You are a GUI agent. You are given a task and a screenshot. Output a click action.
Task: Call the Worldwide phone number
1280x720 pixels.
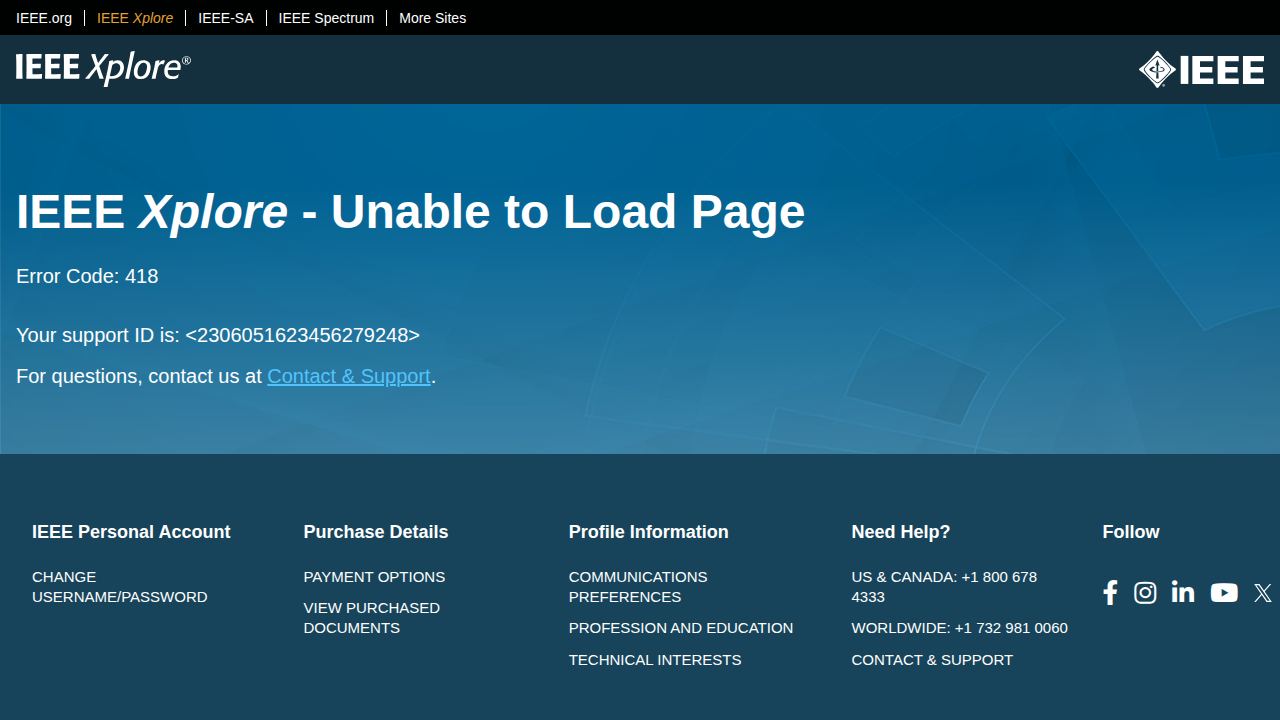click(960, 628)
